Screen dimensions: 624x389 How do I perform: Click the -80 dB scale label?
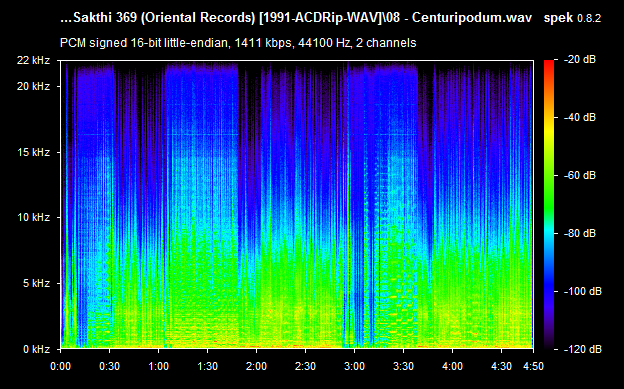click(580, 233)
